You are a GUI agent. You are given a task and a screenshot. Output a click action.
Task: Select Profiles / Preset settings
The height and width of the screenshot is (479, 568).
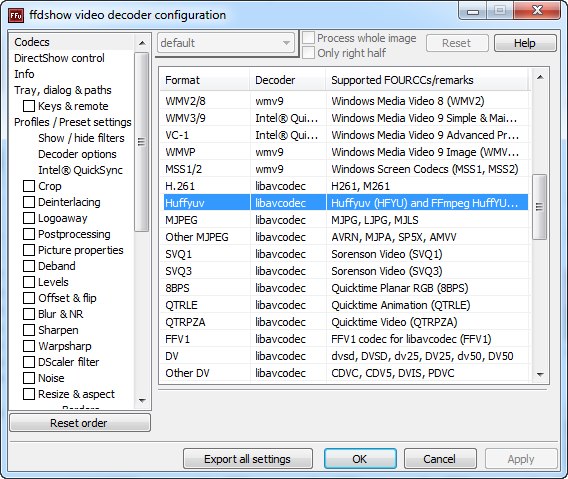(x=72, y=122)
